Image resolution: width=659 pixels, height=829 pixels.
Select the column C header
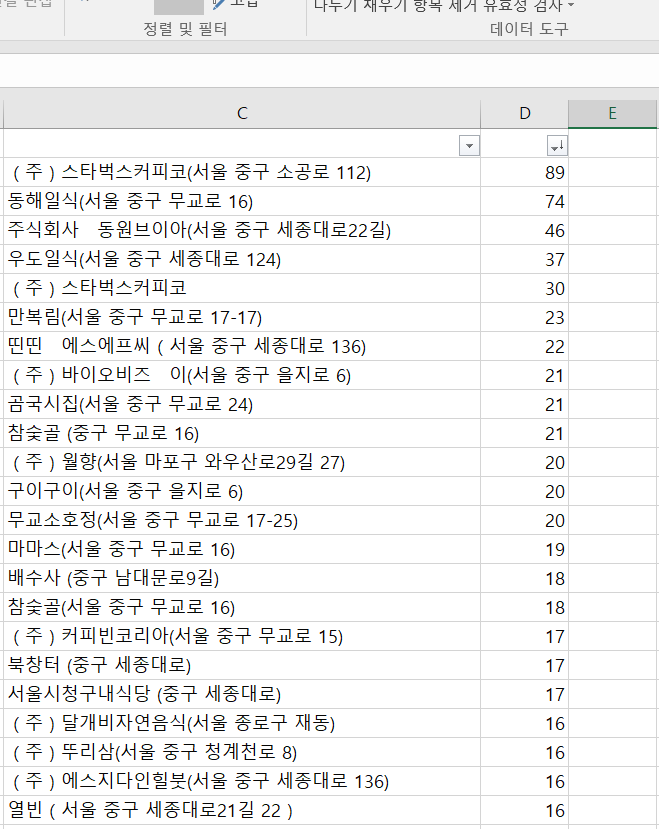click(242, 114)
